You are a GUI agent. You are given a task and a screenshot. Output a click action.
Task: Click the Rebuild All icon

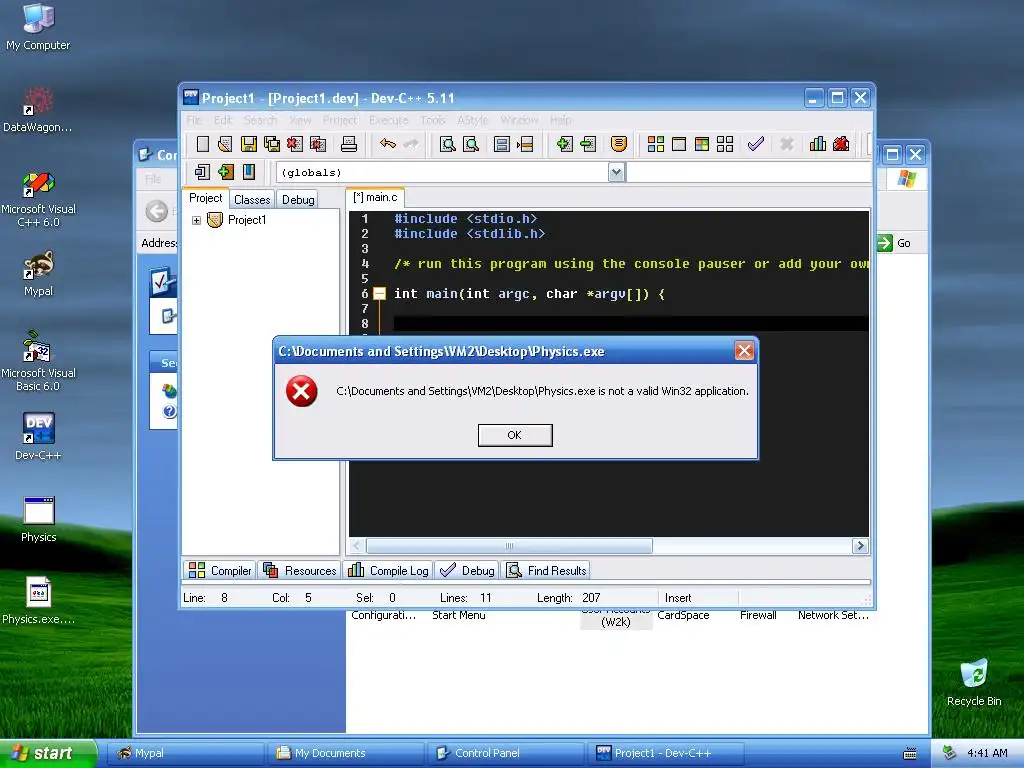(725, 144)
